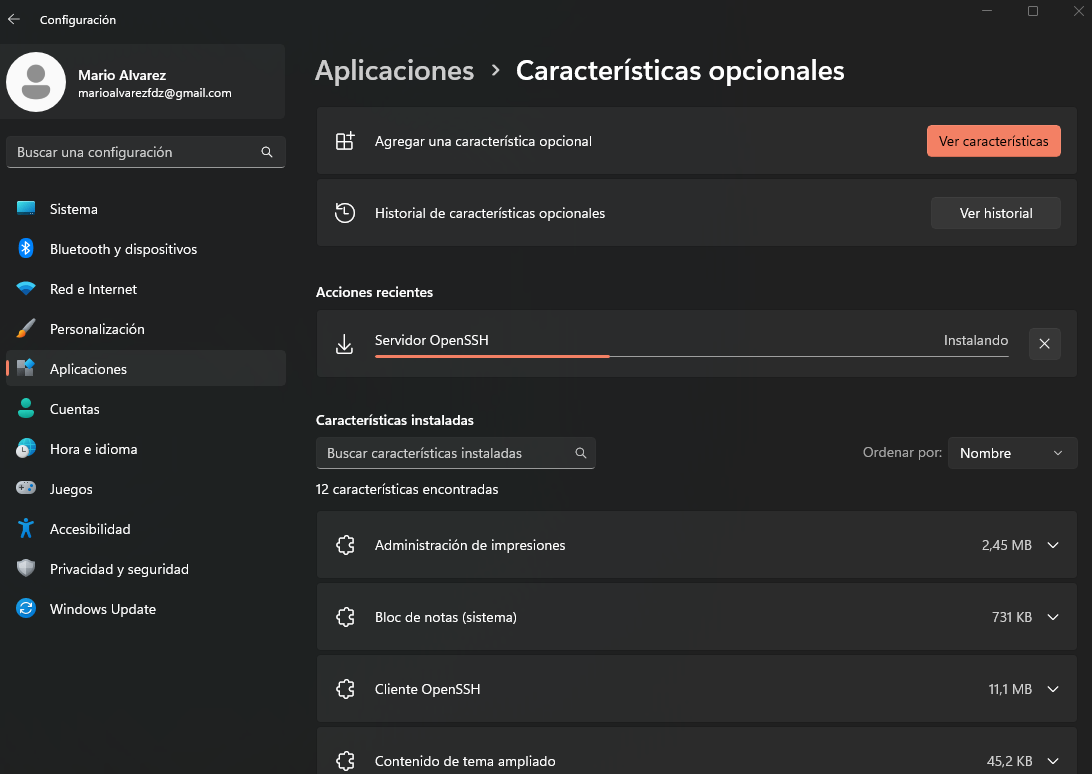Click the back arrow in the title bar

(14, 20)
